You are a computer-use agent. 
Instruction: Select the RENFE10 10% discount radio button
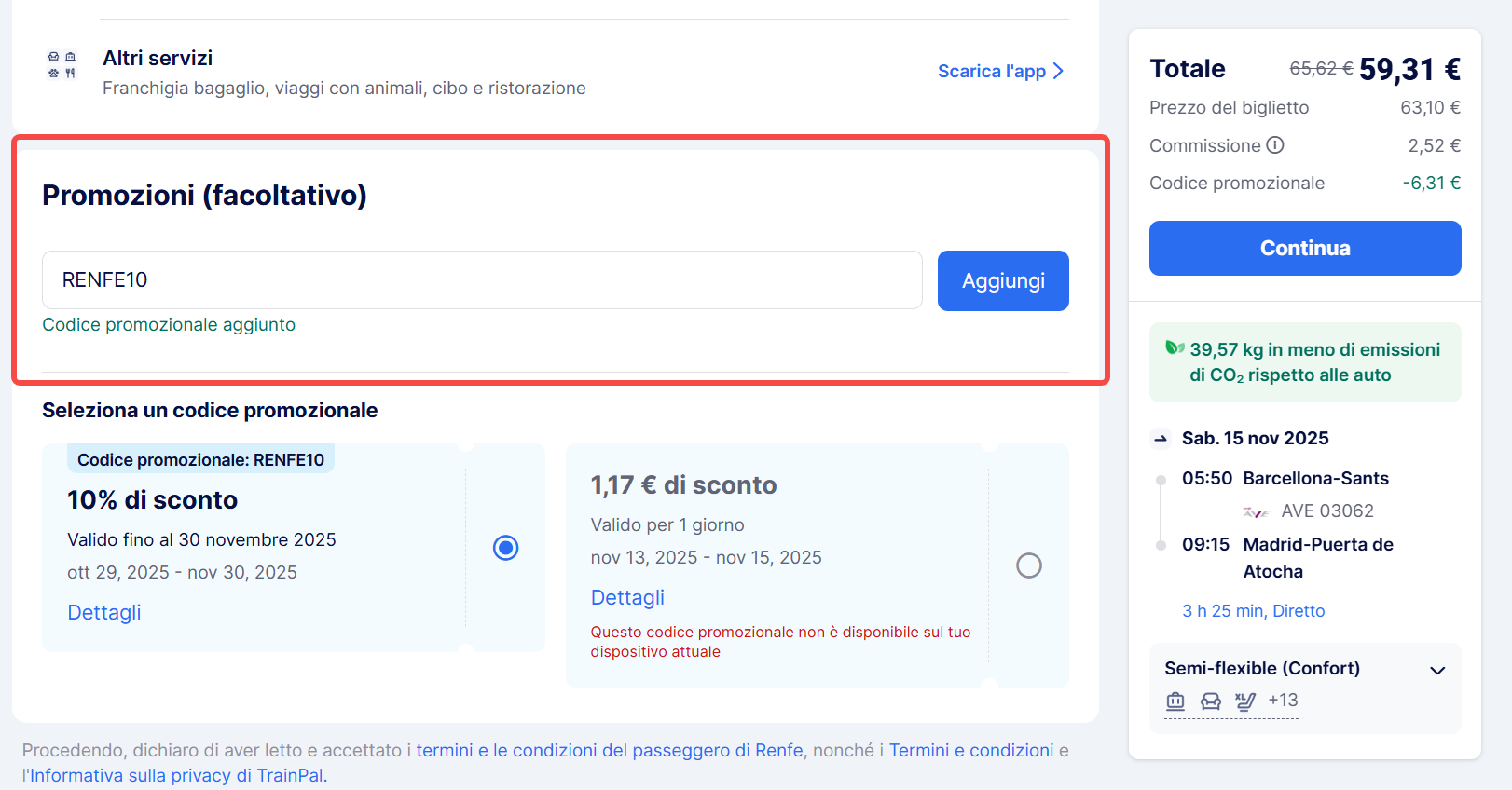pos(506,548)
